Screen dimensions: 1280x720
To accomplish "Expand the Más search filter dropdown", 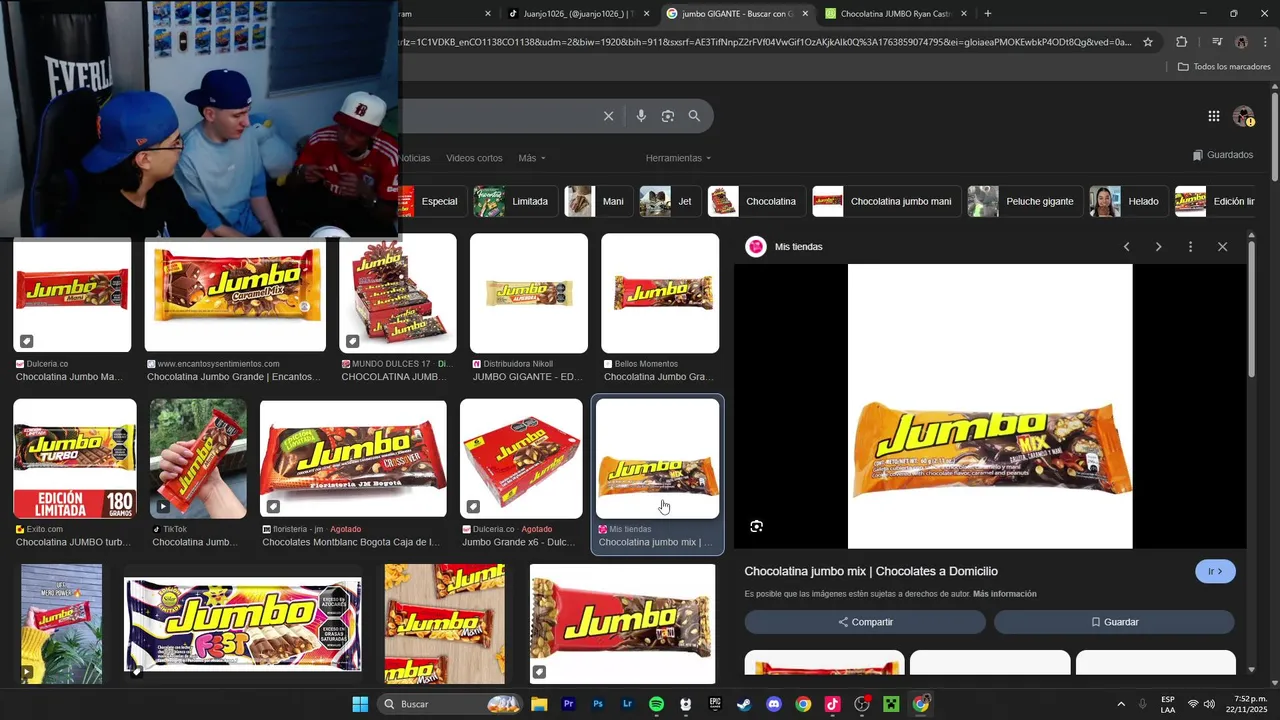I will point(532,158).
